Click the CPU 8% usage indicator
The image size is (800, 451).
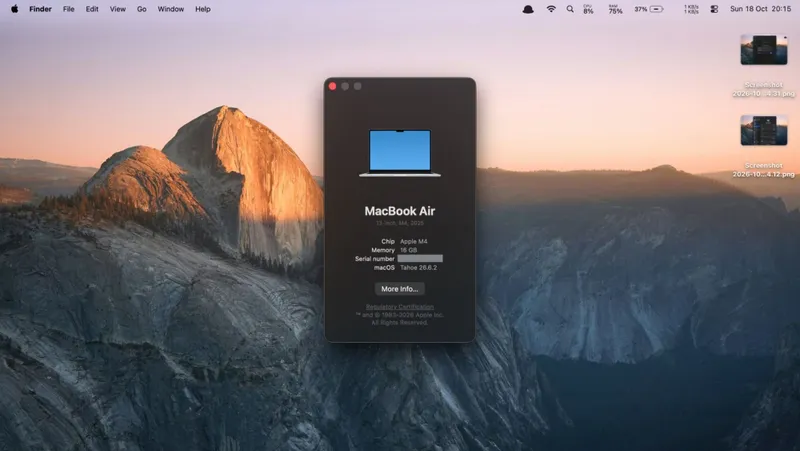click(588, 9)
